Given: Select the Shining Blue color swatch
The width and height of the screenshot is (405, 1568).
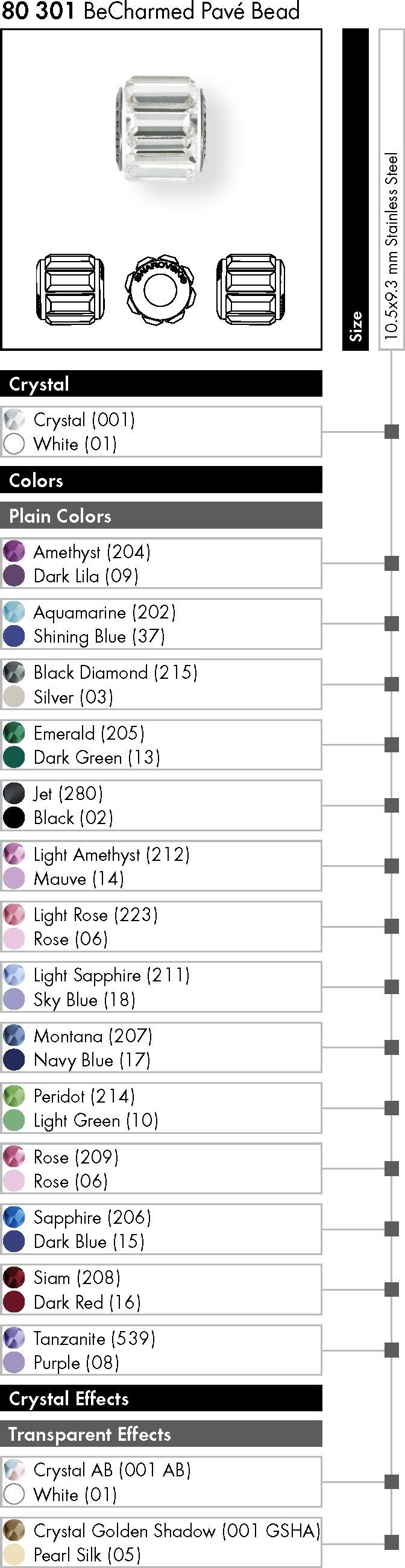Looking at the screenshot, I should coord(14,635).
